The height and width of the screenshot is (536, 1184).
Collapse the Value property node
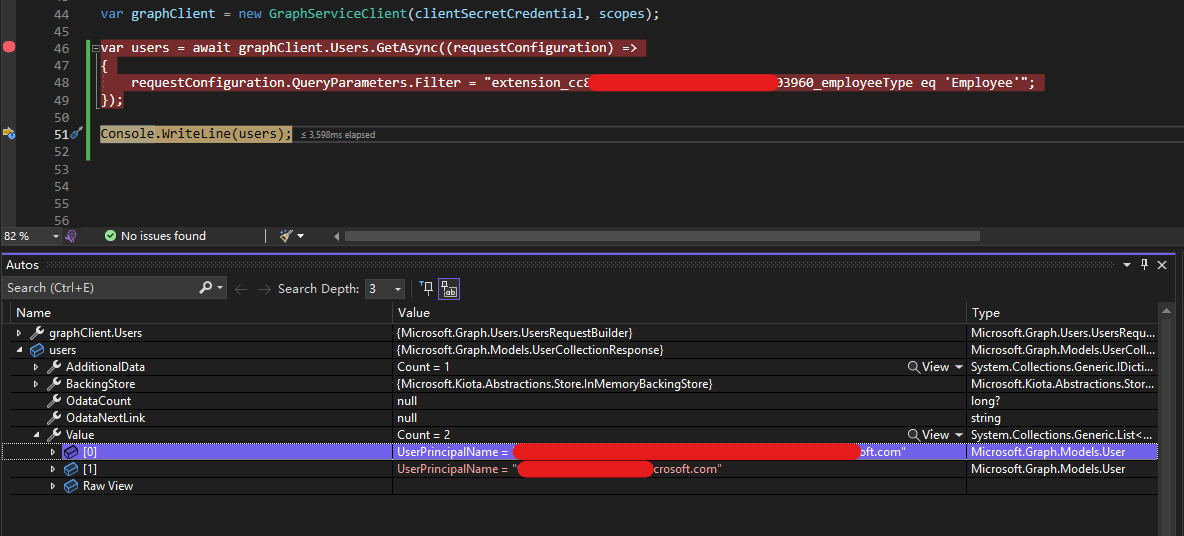click(x=35, y=436)
